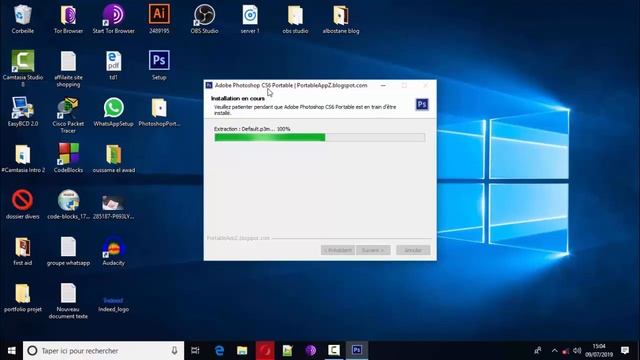Select the server 1 desktop icon
The image size is (640, 360).
250,19
